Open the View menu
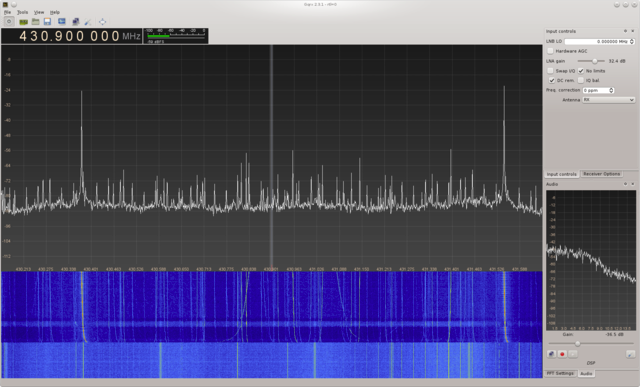 click(39, 12)
